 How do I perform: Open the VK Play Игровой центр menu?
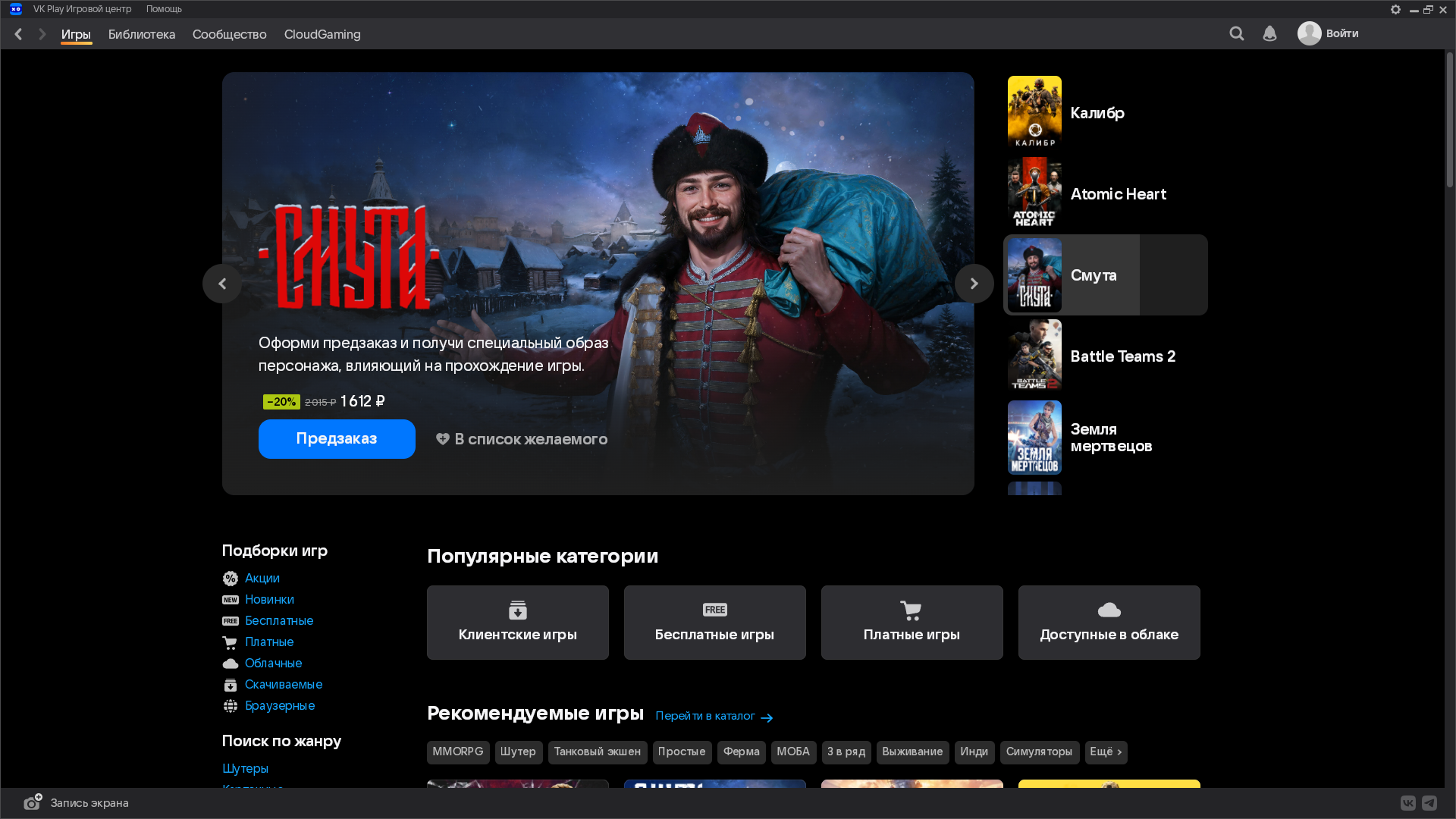point(82,9)
